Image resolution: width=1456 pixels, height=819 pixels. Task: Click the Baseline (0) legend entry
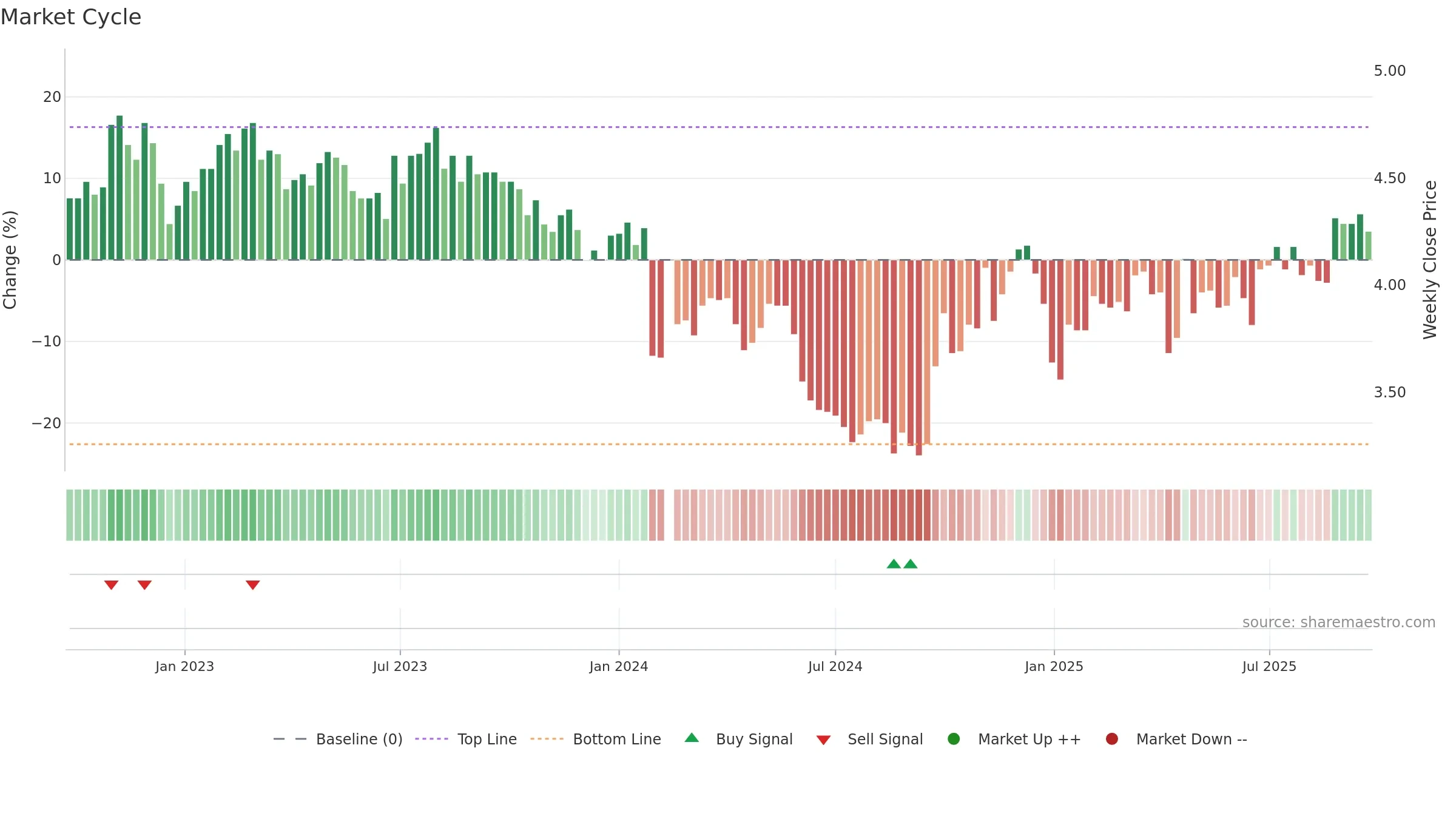coord(338,739)
